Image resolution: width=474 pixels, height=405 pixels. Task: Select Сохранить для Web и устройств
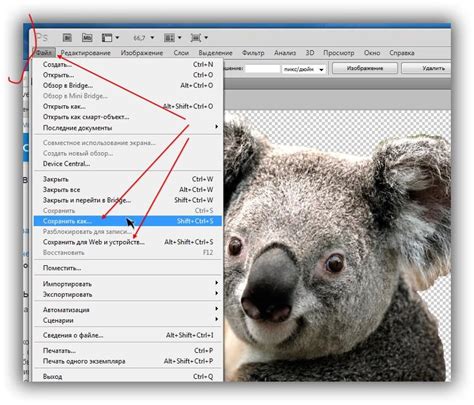(128, 242)
